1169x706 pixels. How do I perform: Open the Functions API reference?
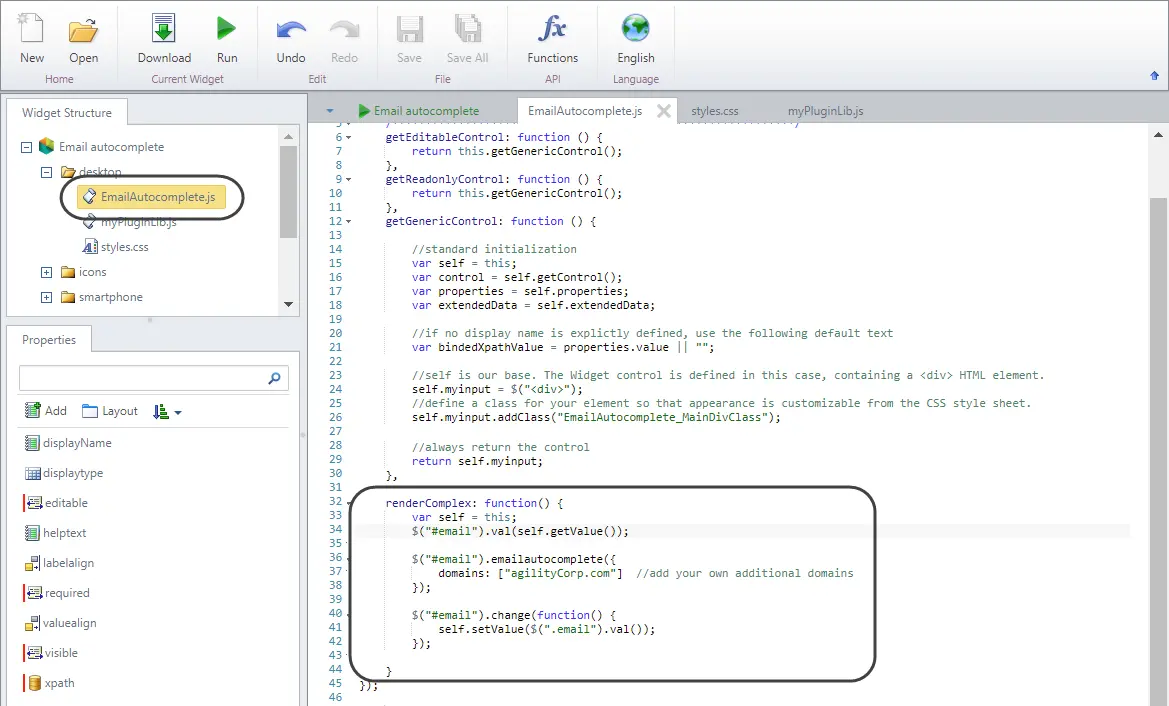point(552,39)
